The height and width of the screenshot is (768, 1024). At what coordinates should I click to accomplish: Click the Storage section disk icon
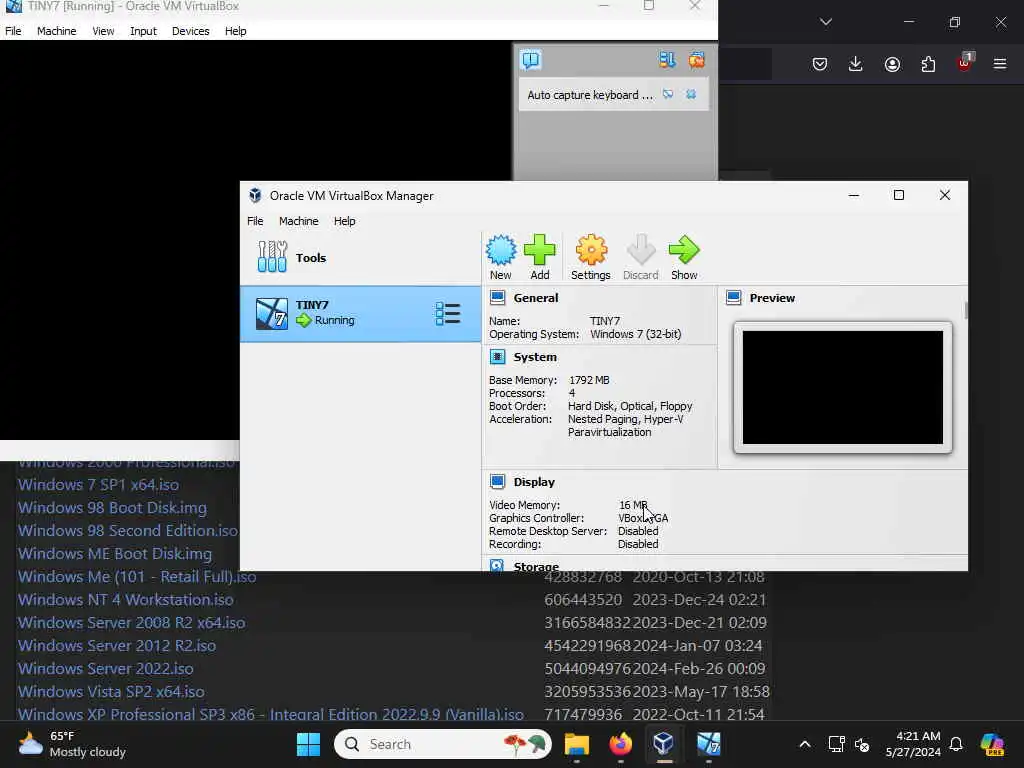(x=497, y=566)
